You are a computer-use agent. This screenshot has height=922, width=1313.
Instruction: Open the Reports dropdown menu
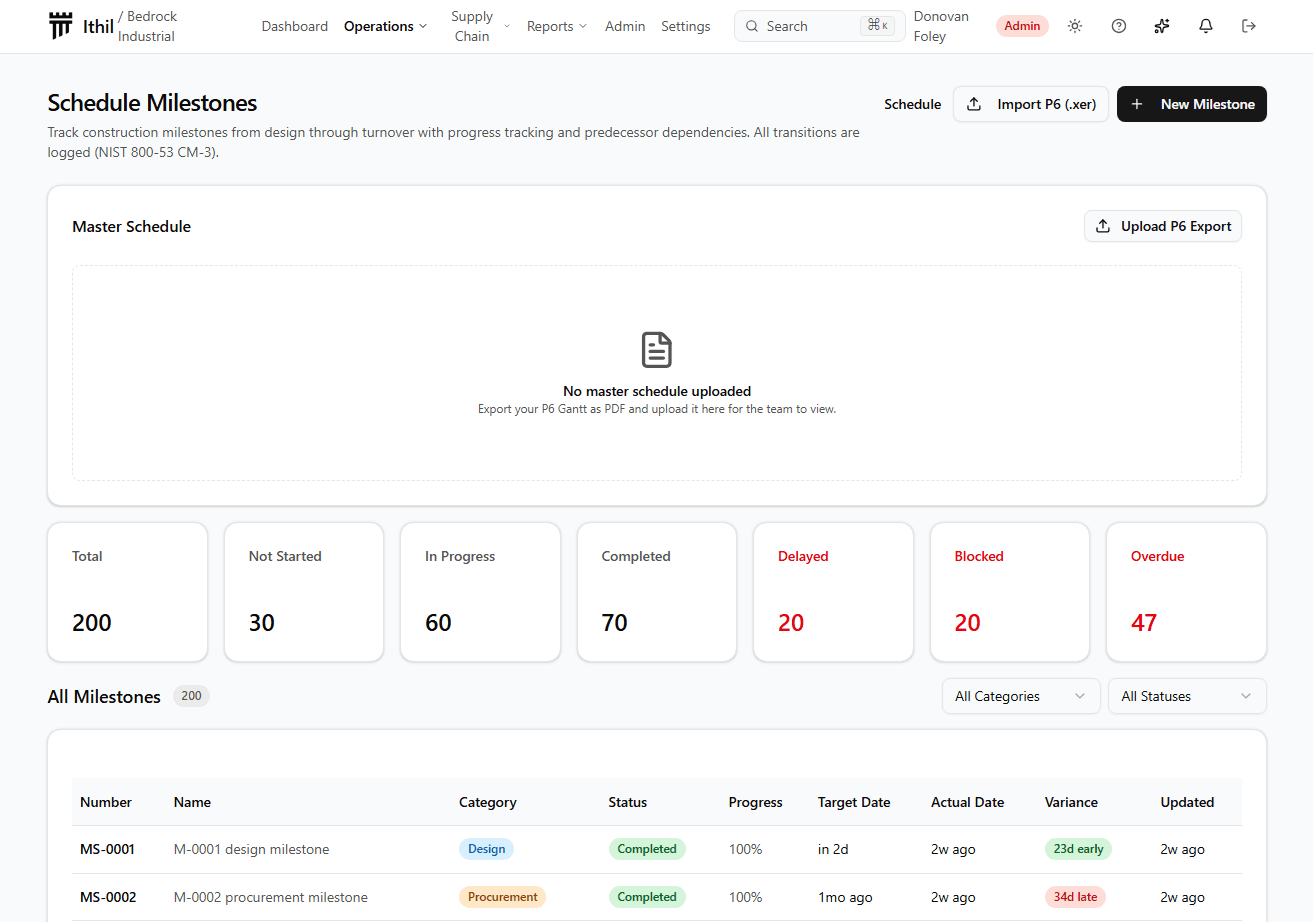557,26
